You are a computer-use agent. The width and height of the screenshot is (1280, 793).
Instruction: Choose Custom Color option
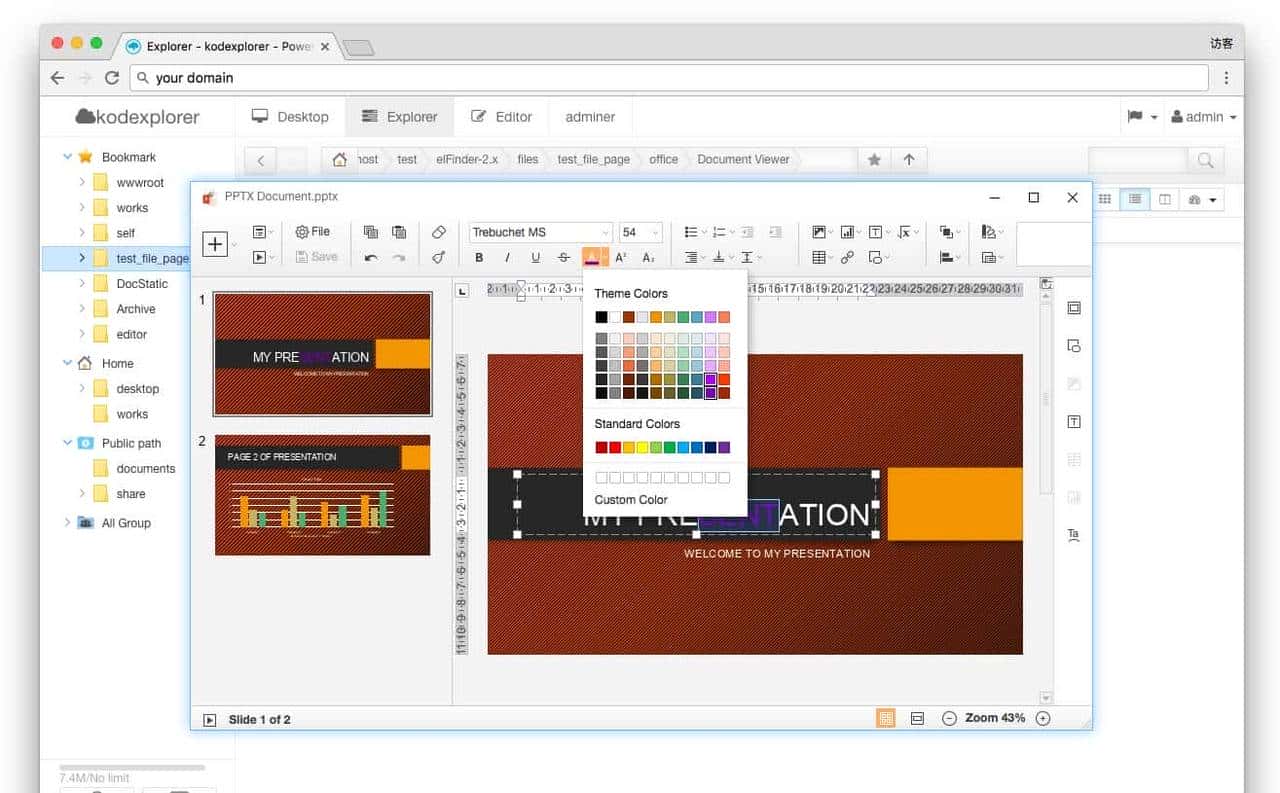click(x=631, y=499)
